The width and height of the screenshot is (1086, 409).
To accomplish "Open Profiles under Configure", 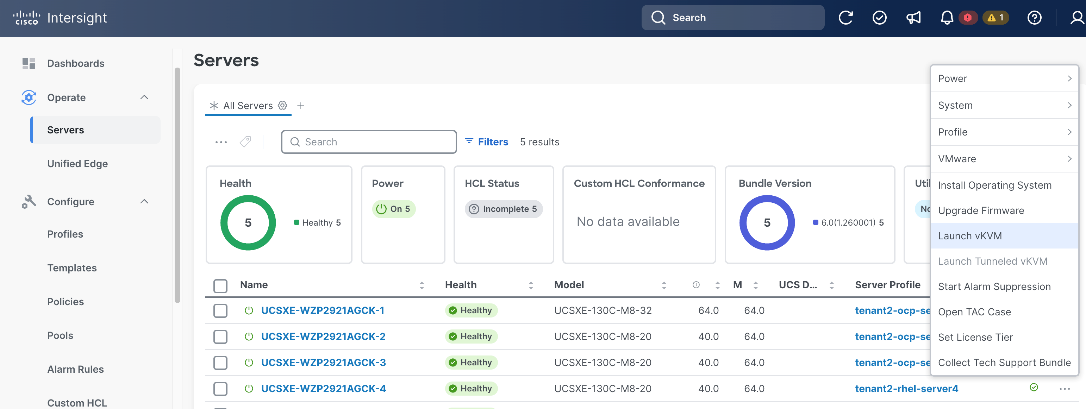I will 65,235.
